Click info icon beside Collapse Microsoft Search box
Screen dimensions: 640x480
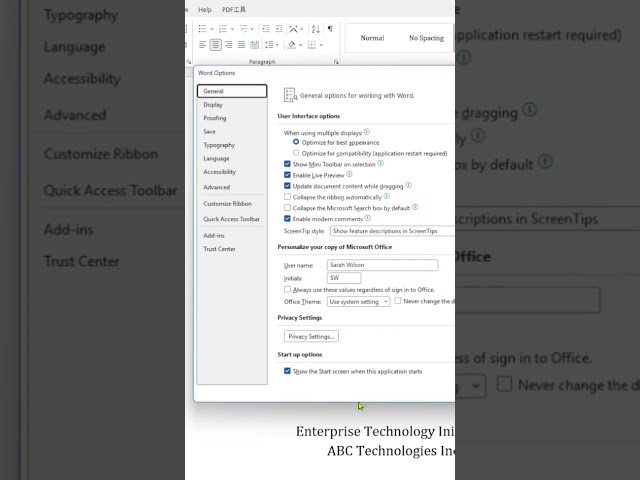pos(415,207)
